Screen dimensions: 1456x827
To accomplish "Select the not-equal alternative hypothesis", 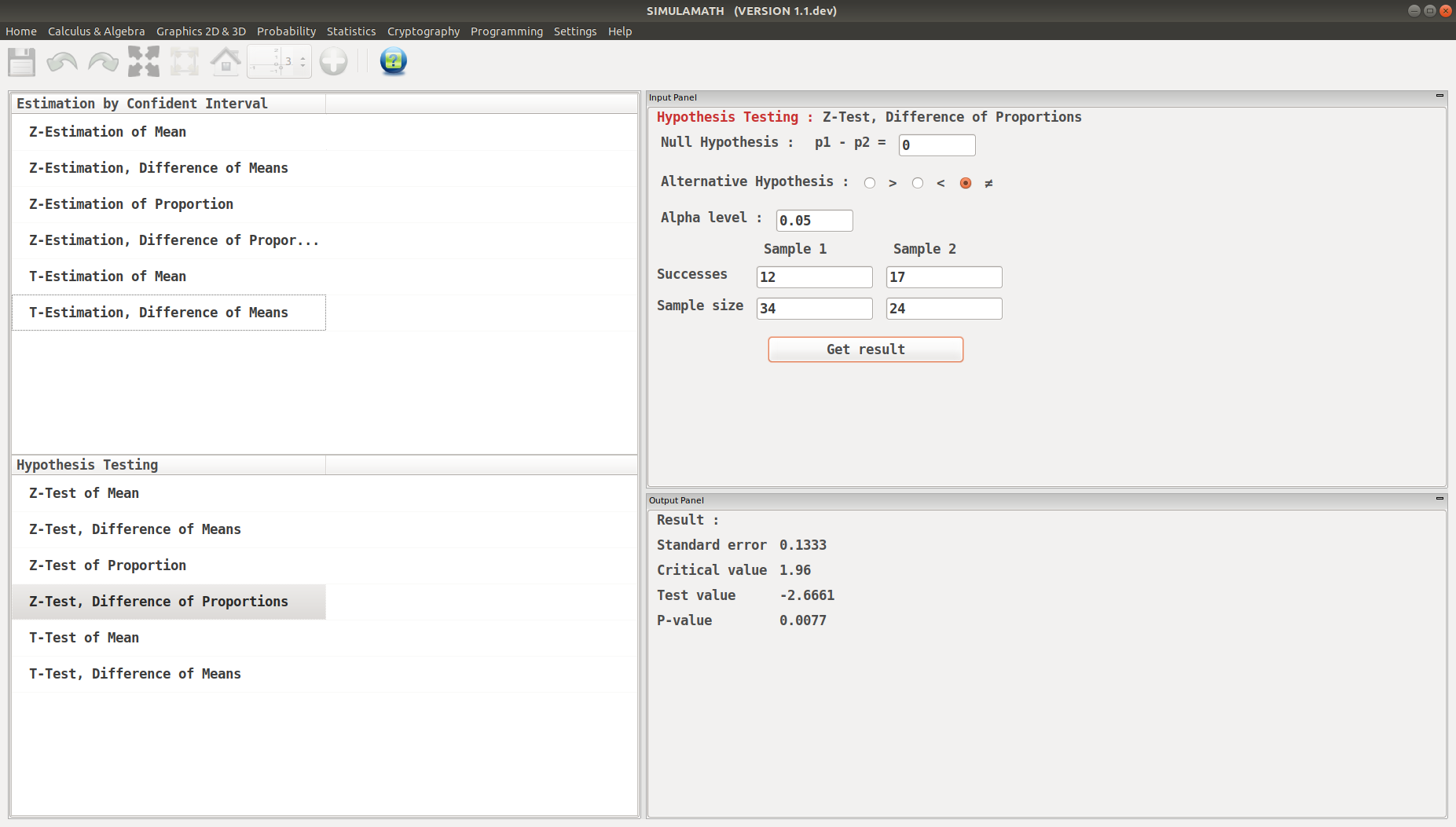I will coord(966,183).
